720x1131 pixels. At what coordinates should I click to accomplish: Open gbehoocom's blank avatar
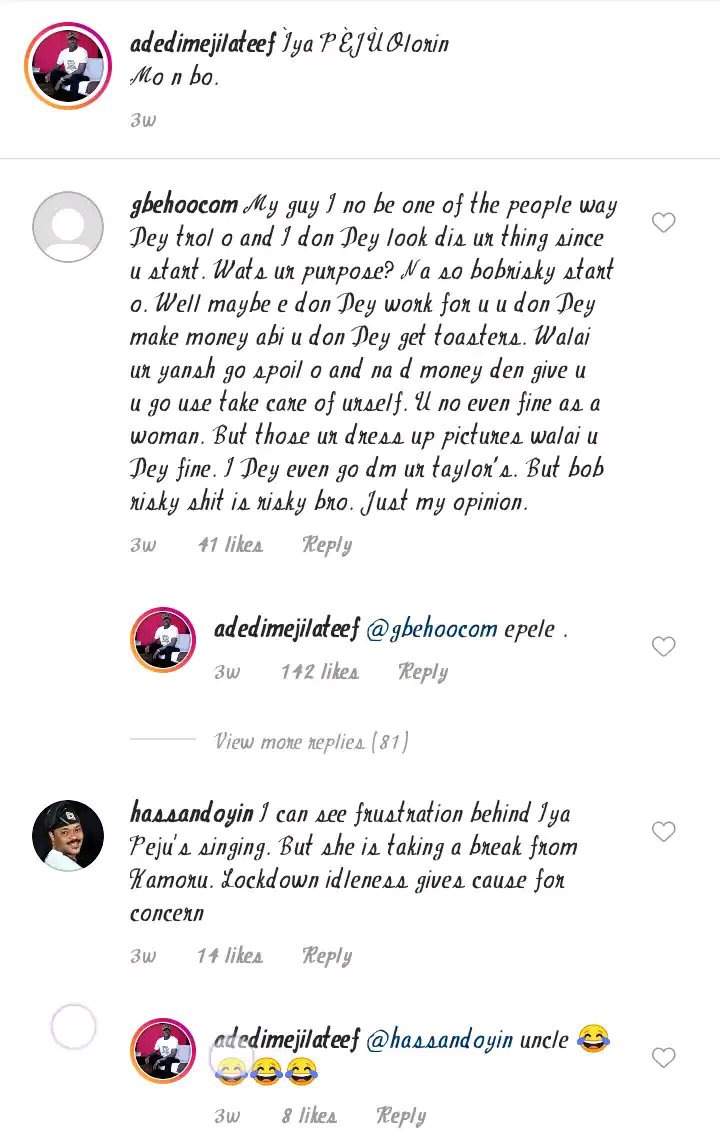[x=68, y=226]
